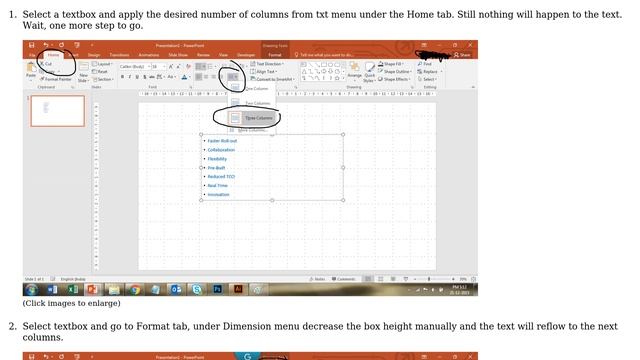Click the Center alignment button
Image resolution: width=640 pixels, height=360 pixels.
(206, 77)
